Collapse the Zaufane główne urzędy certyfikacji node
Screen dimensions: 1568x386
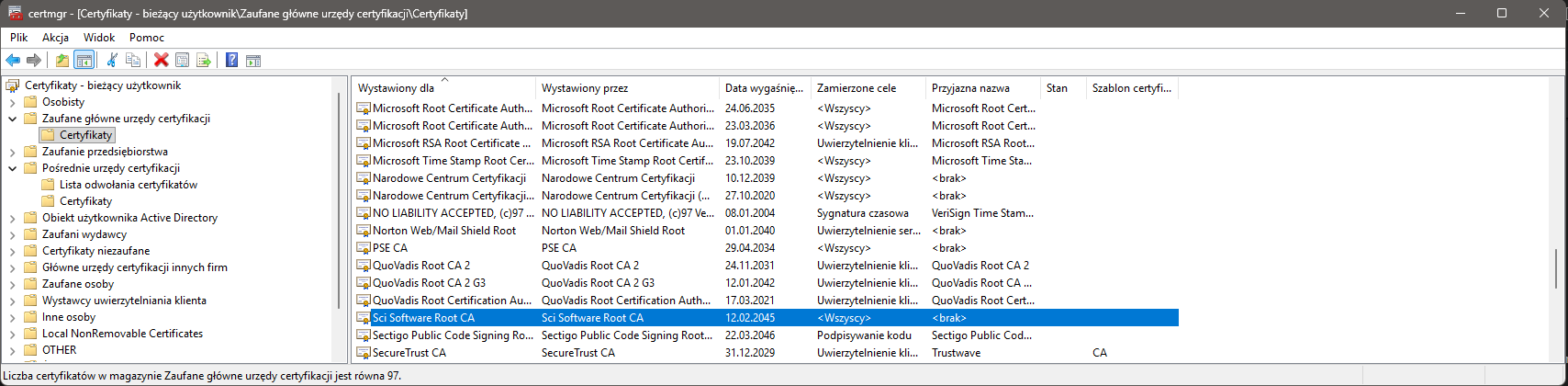13,119
